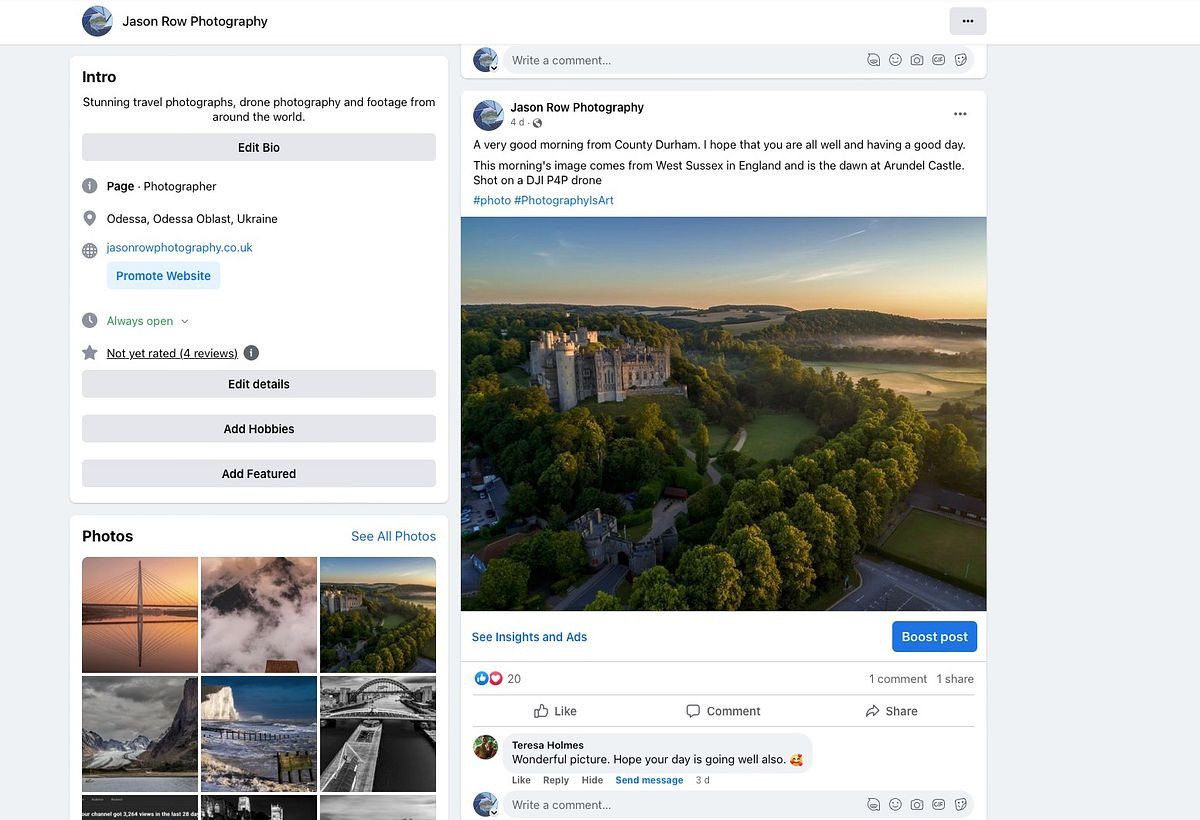Click the Like thumbs-up button on the post
The image size is (1200, 820).
click(x=555, y=711)
